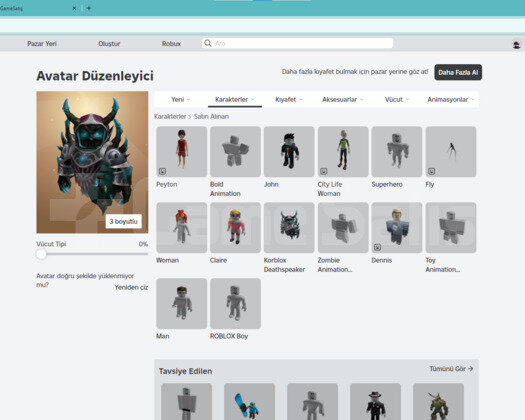Select the Claire character

(235, 227)
